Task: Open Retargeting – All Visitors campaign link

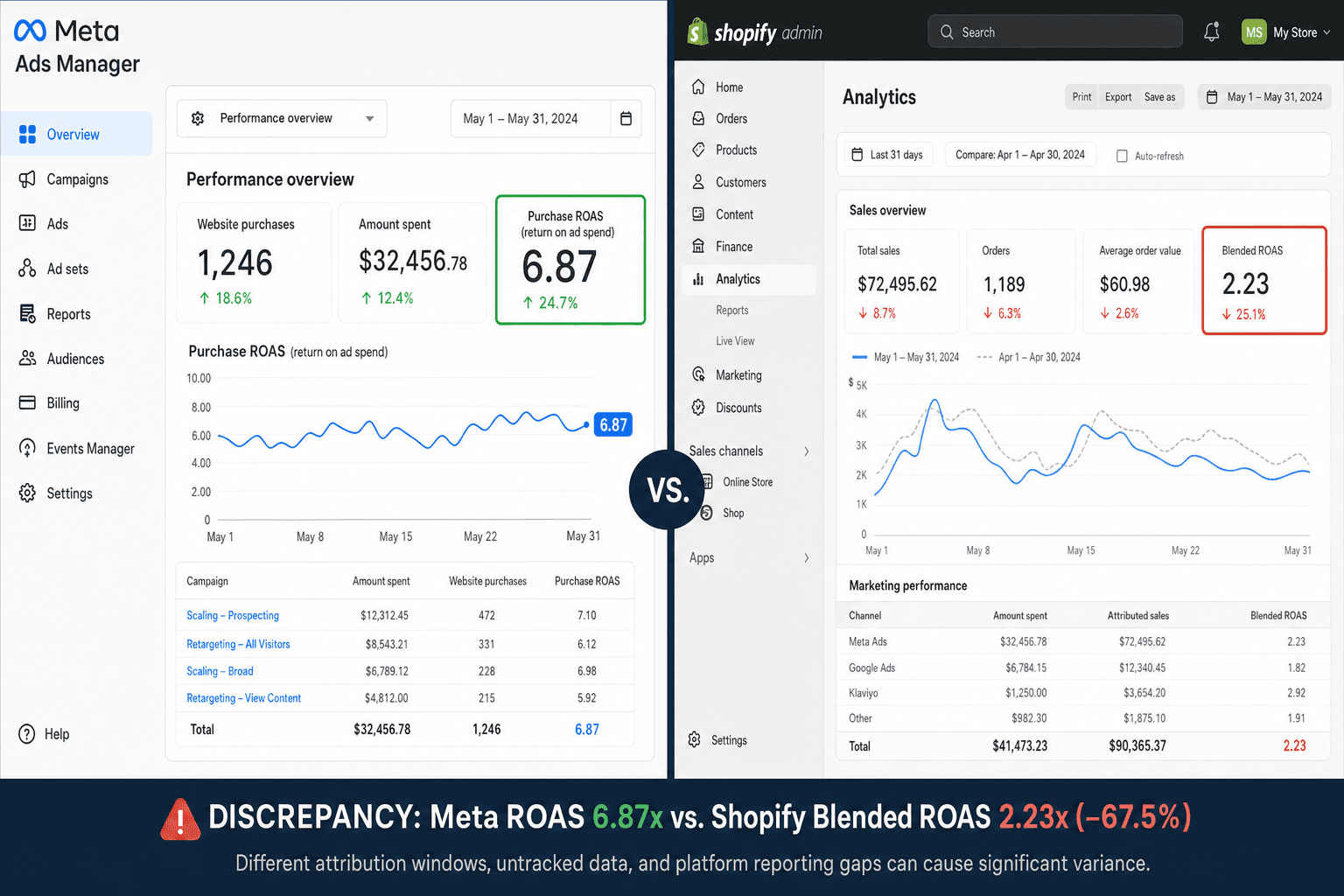Action: [238, 644]
